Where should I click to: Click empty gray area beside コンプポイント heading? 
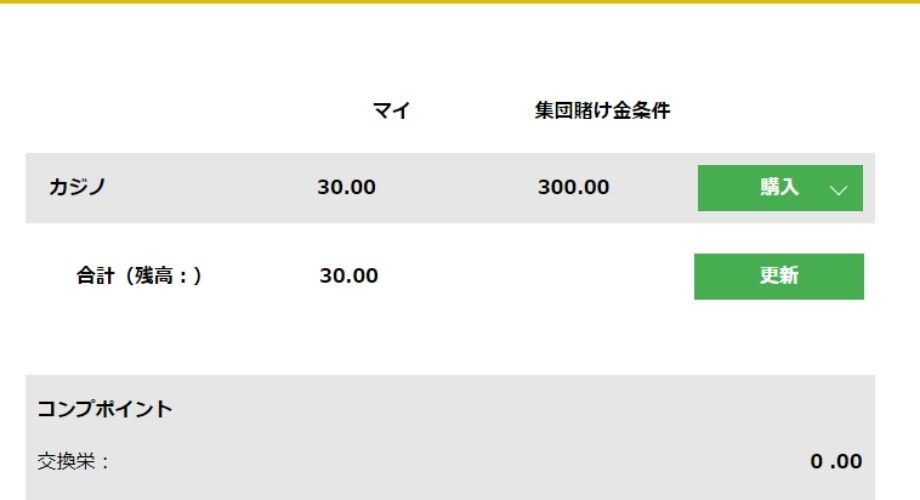[x=500, y=409]
